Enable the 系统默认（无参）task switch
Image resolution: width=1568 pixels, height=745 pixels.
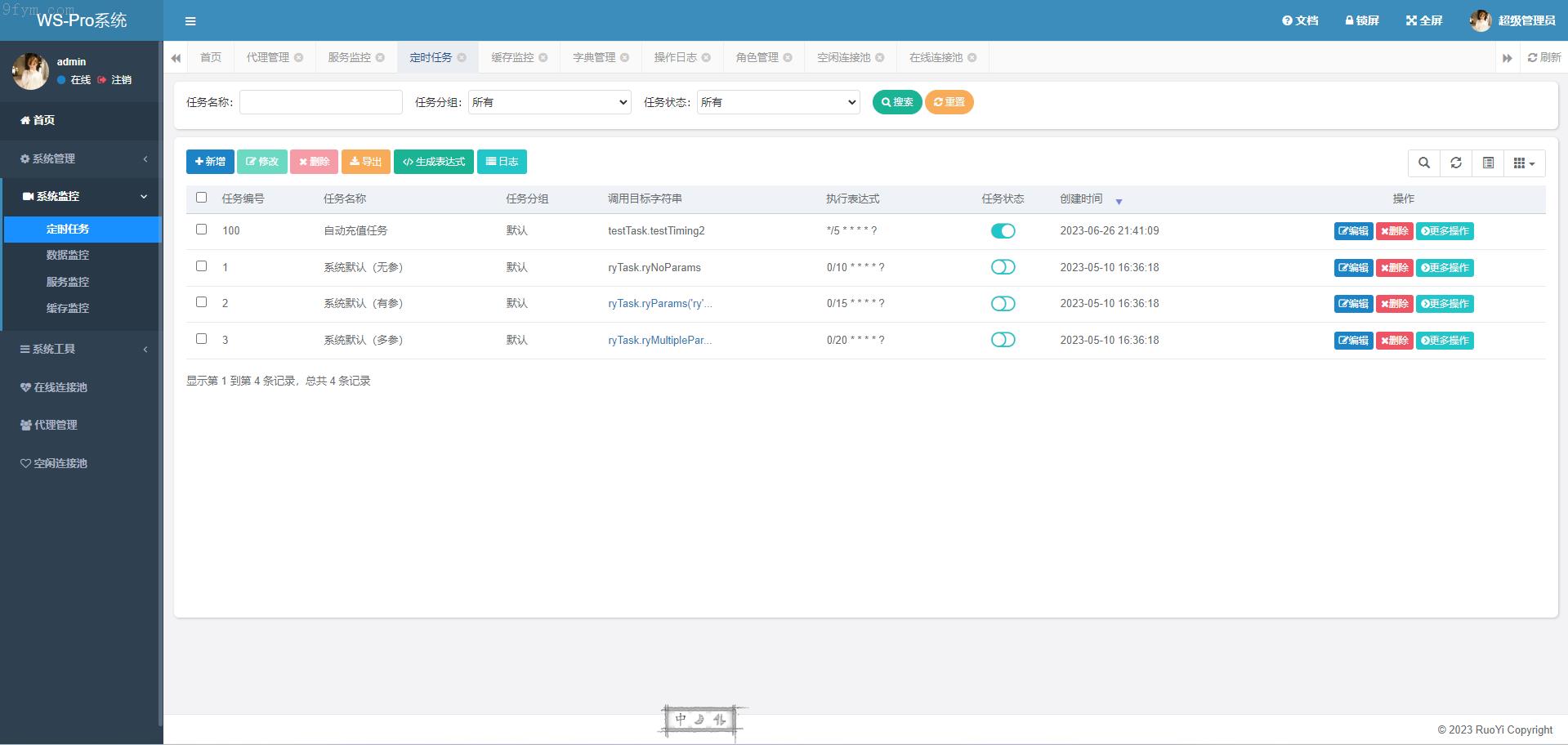[1003, 267]
